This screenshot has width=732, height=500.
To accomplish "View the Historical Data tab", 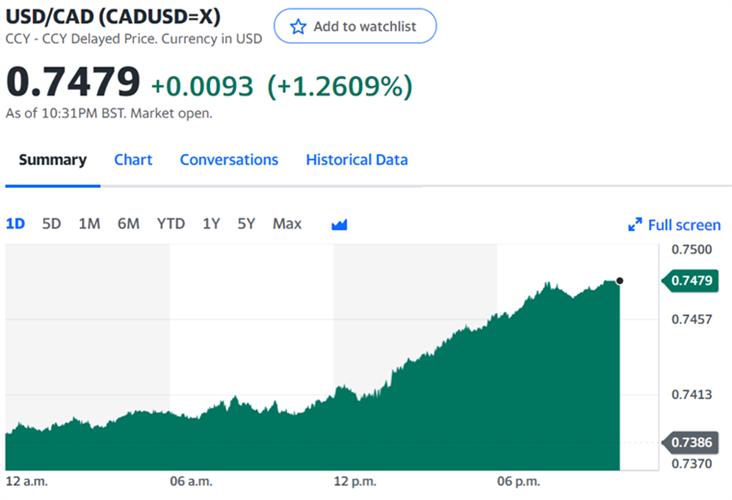I will (357, 160).
